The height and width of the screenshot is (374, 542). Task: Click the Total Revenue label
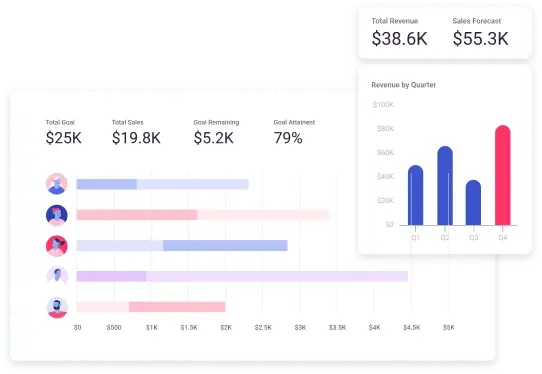(395, 21)
